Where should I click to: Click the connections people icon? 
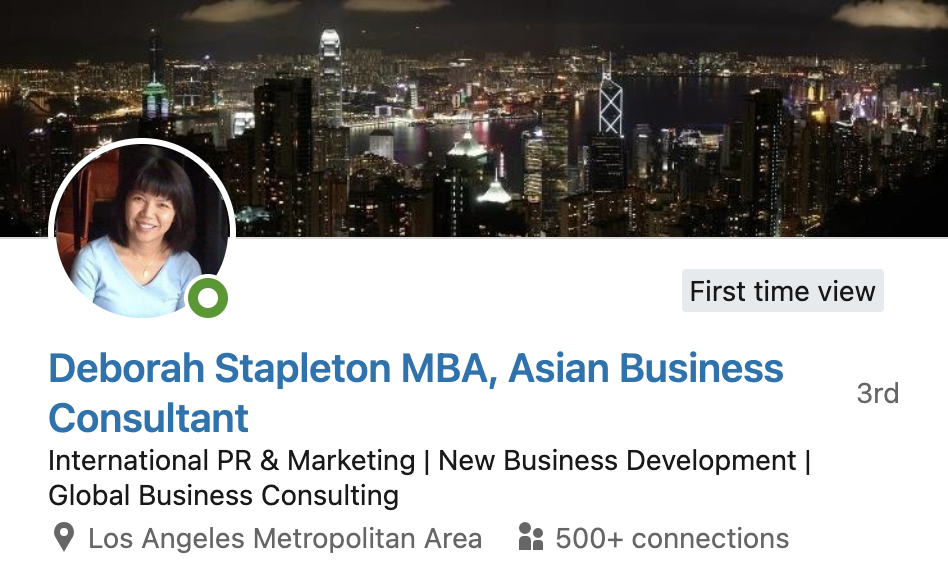(529, 537)
